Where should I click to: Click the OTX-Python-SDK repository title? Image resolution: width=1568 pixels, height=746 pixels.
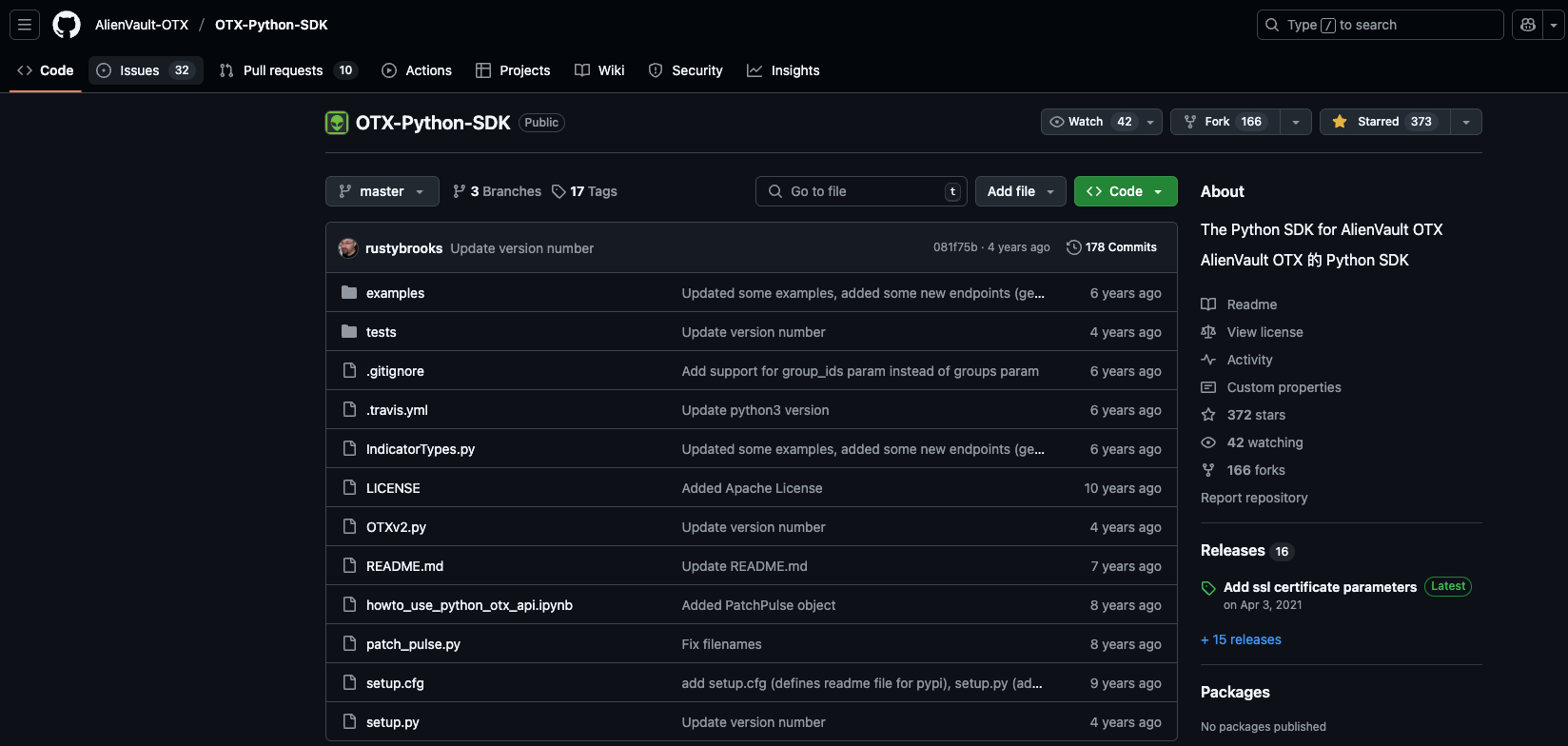(433, 123)
